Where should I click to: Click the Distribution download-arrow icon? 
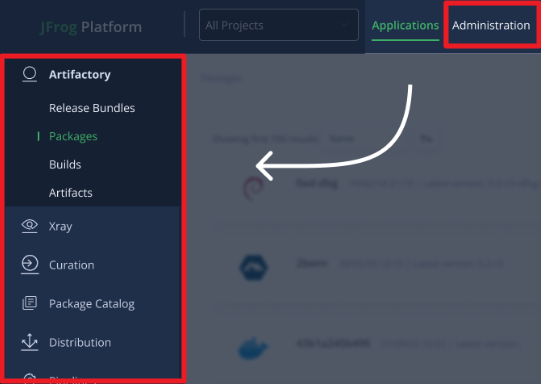click(x=30, y=342)
